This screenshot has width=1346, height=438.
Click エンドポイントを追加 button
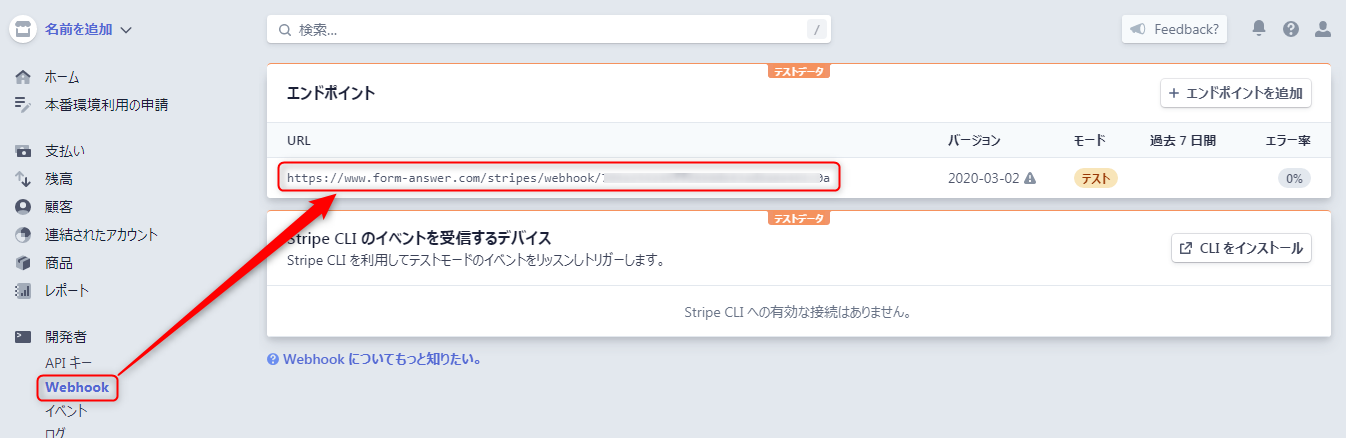coord(1236,93)
